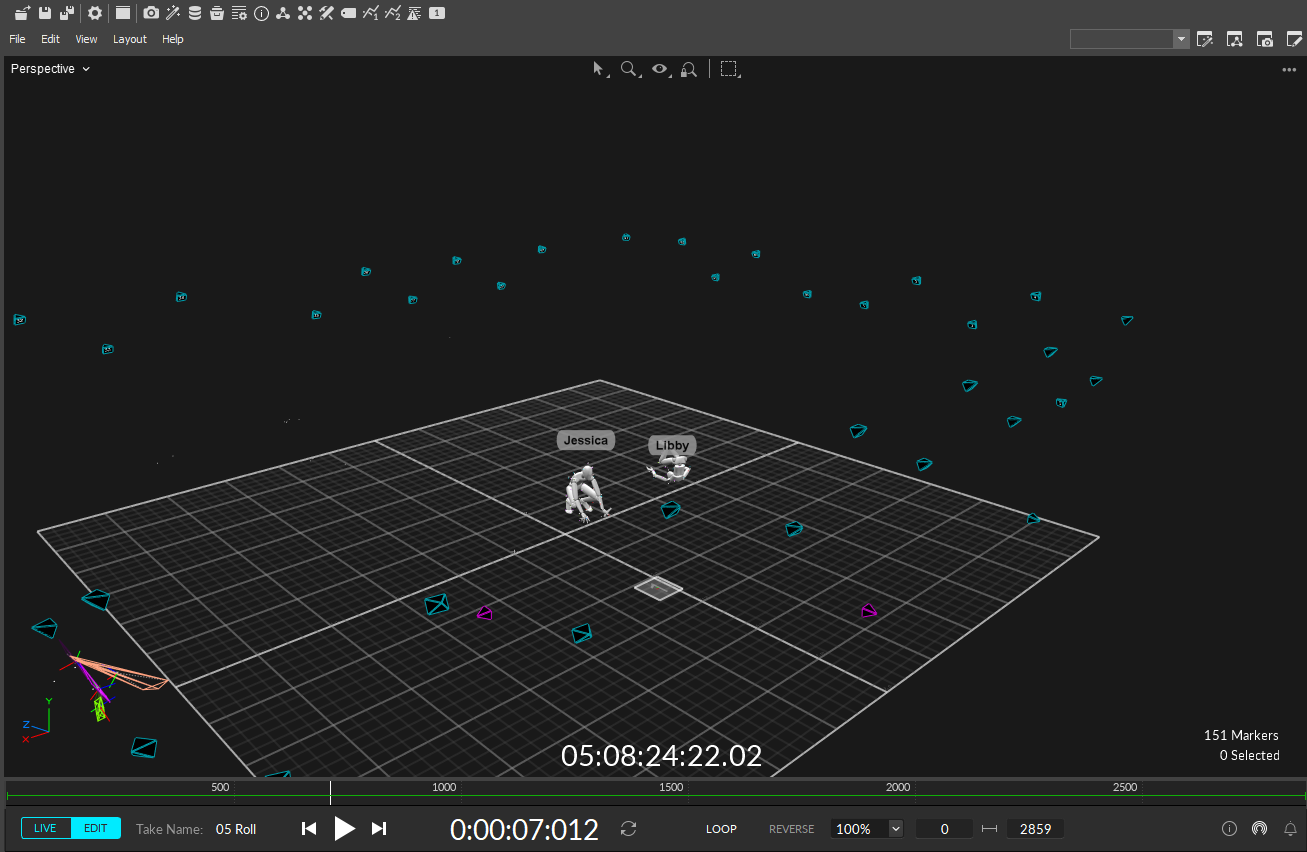Activate the zoom magnifier tool in viewport

coord(628,68)
